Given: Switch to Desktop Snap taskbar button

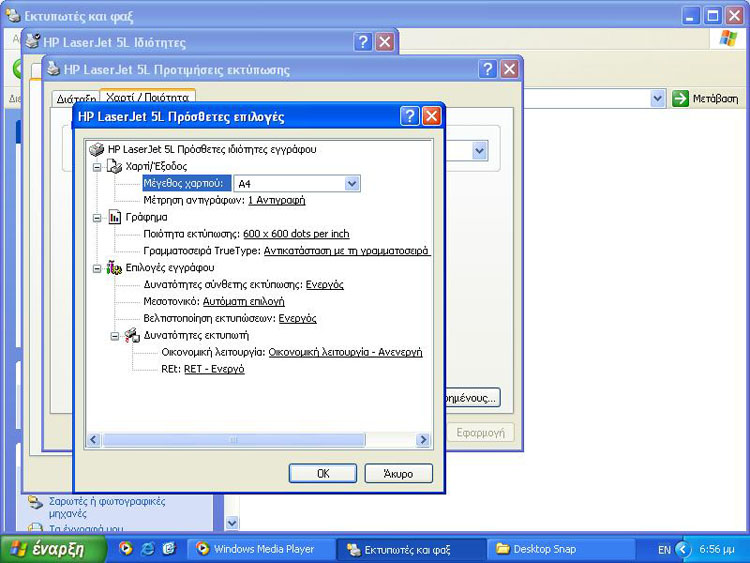Looking at the screenshot, I should coord(560,549).
